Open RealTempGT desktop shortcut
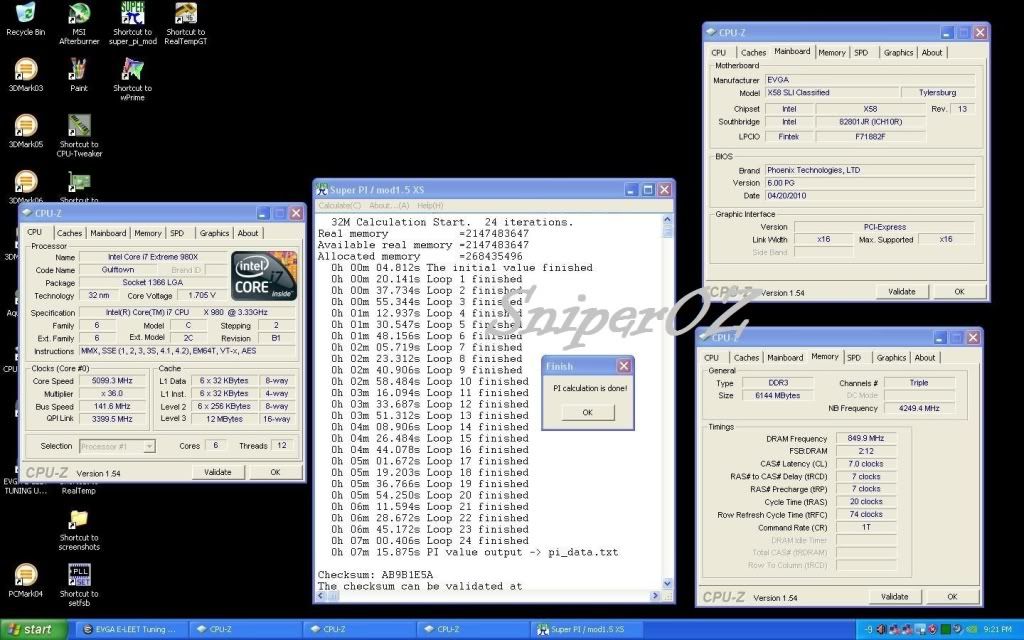 (185, 14)
